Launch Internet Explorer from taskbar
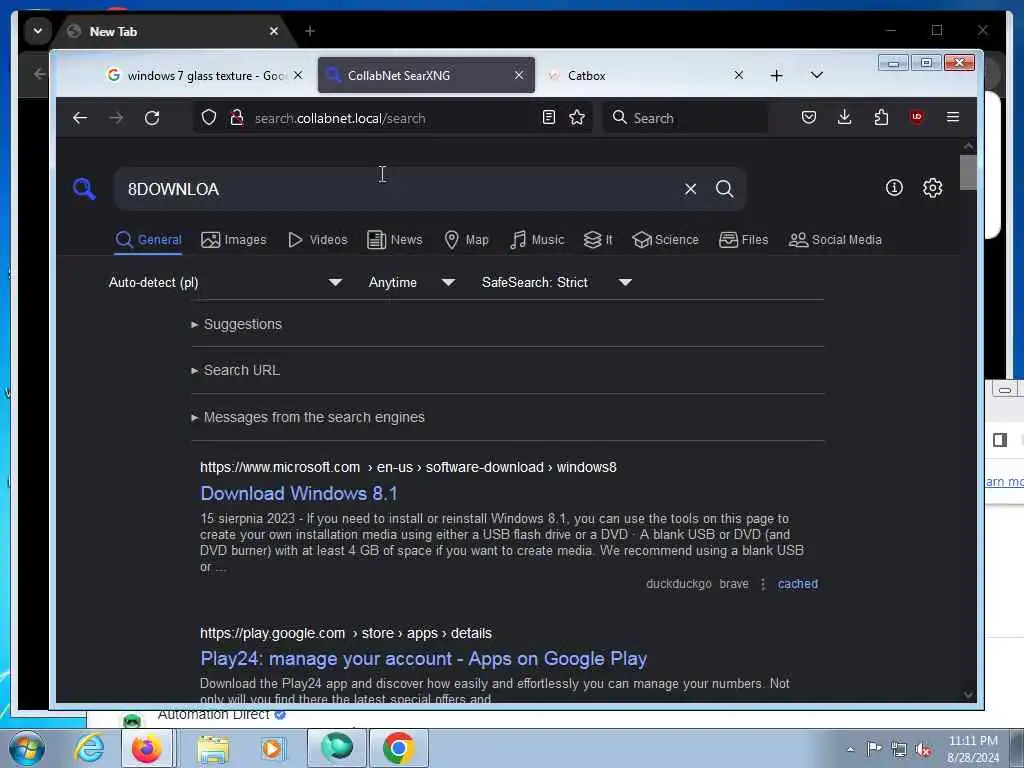The width and height of the screenshot is (1024, 768). 89,748
